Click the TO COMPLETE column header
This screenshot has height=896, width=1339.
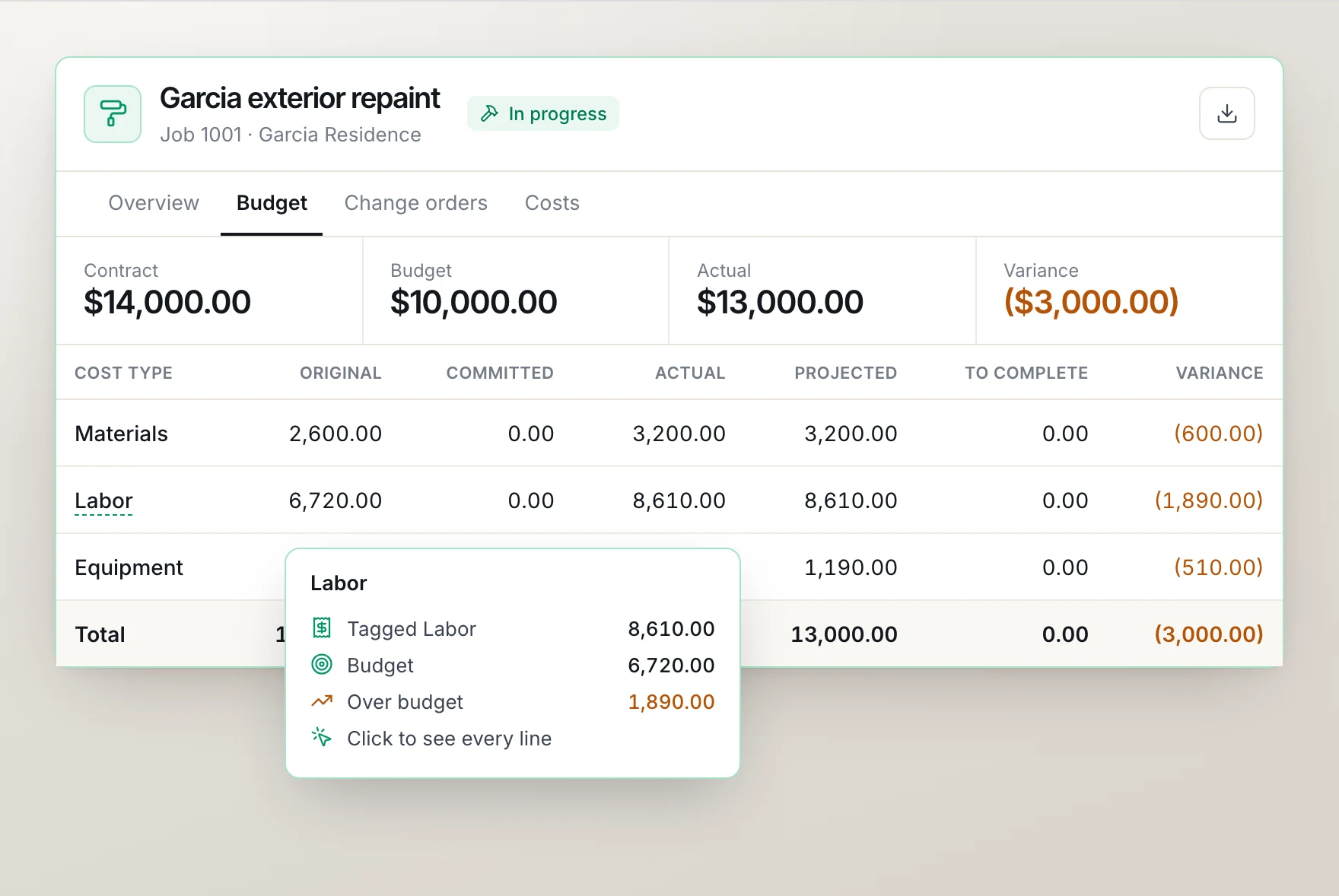tap(1026, 373)
